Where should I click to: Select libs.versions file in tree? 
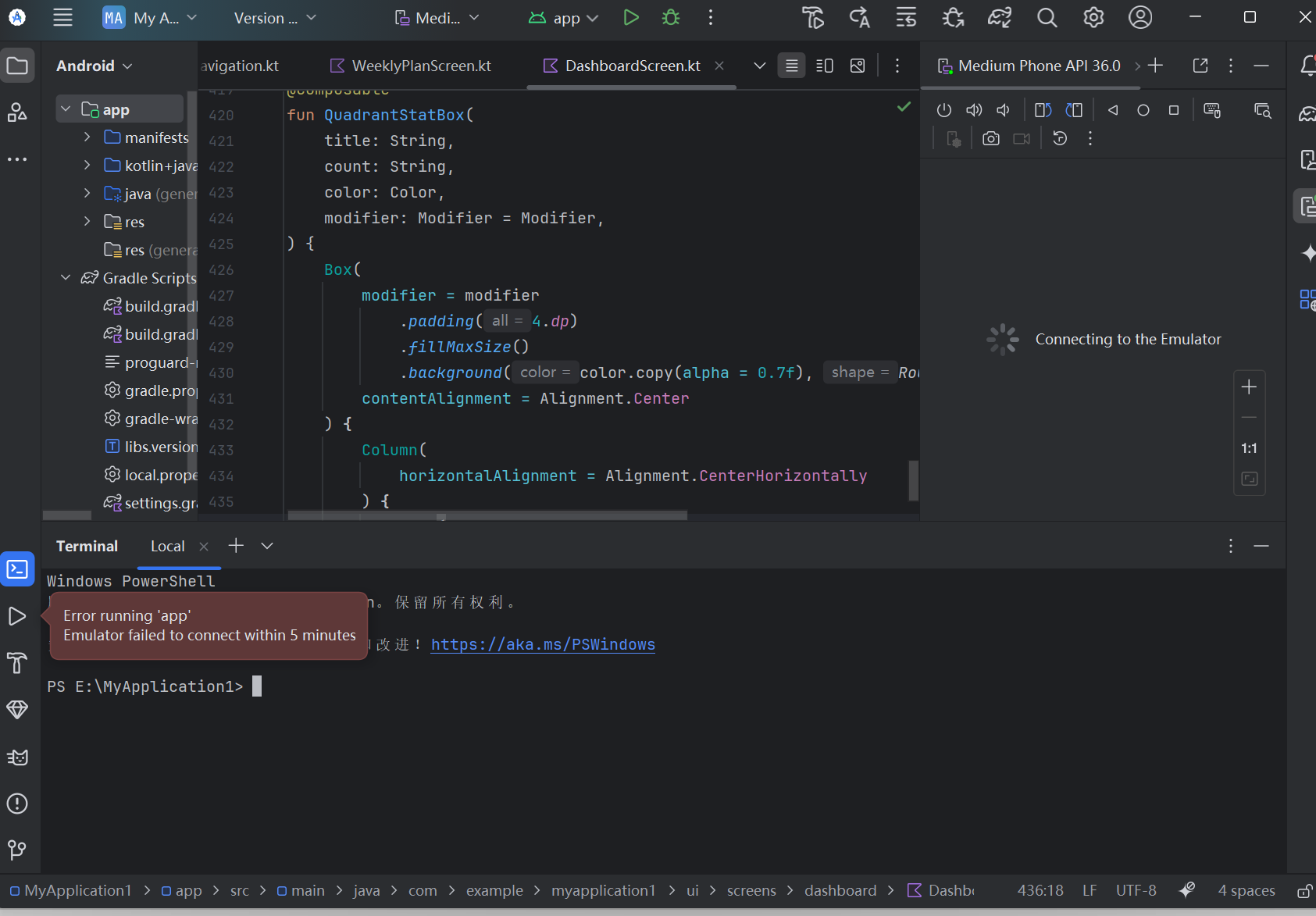click(152, 447)
